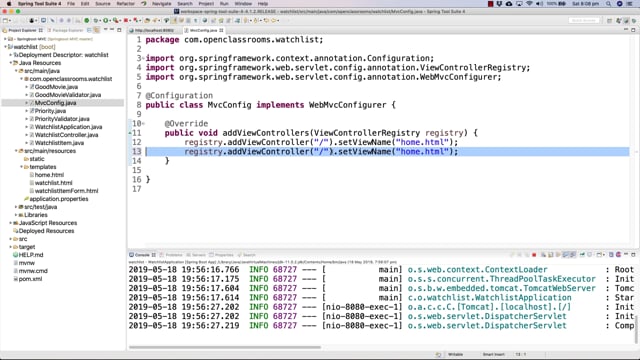Screen dimensions: 640x360
Task: Click the green Run button in the toolbar
Action: click(x=106, y=20)
